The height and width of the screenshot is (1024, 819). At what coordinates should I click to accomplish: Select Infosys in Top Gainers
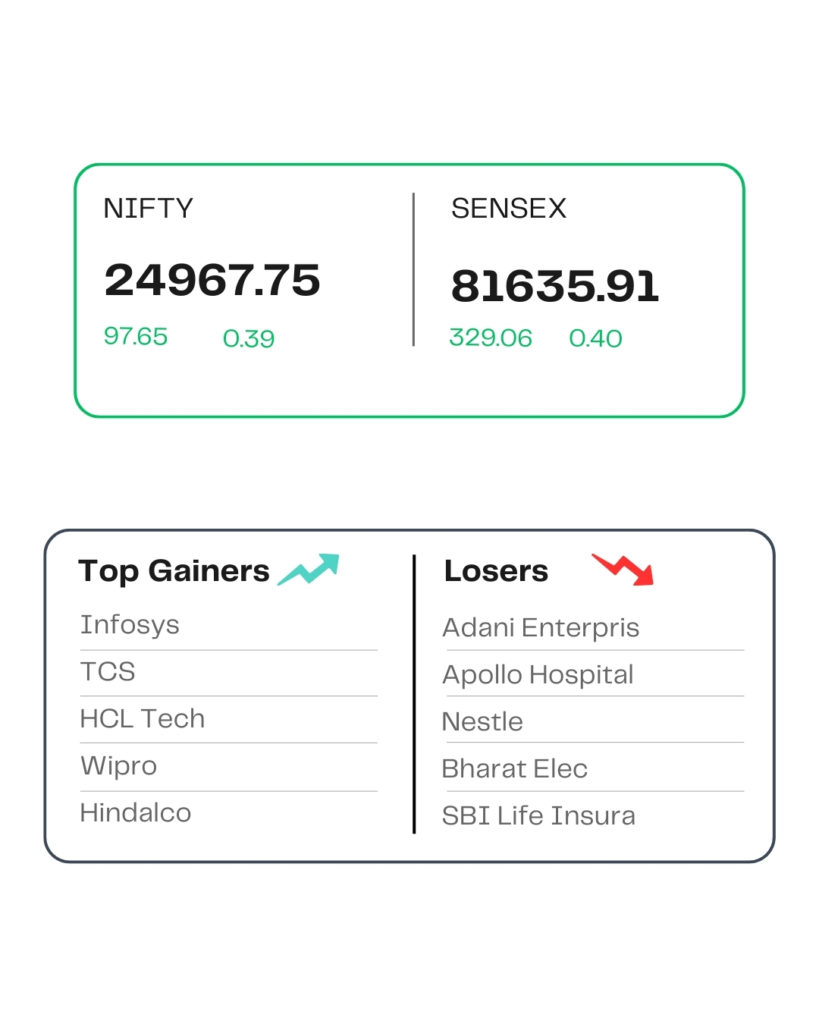129,625
